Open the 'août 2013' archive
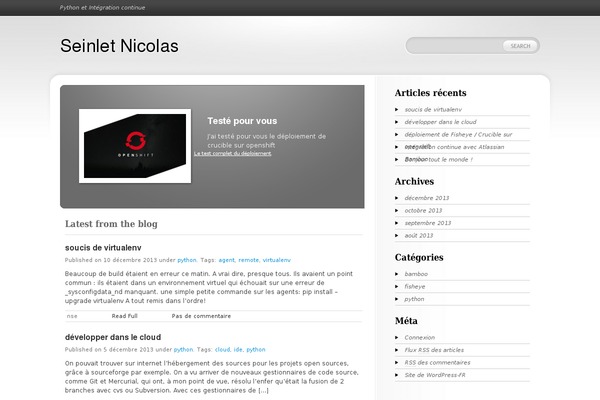600x400 pixels. click(419, 236)
